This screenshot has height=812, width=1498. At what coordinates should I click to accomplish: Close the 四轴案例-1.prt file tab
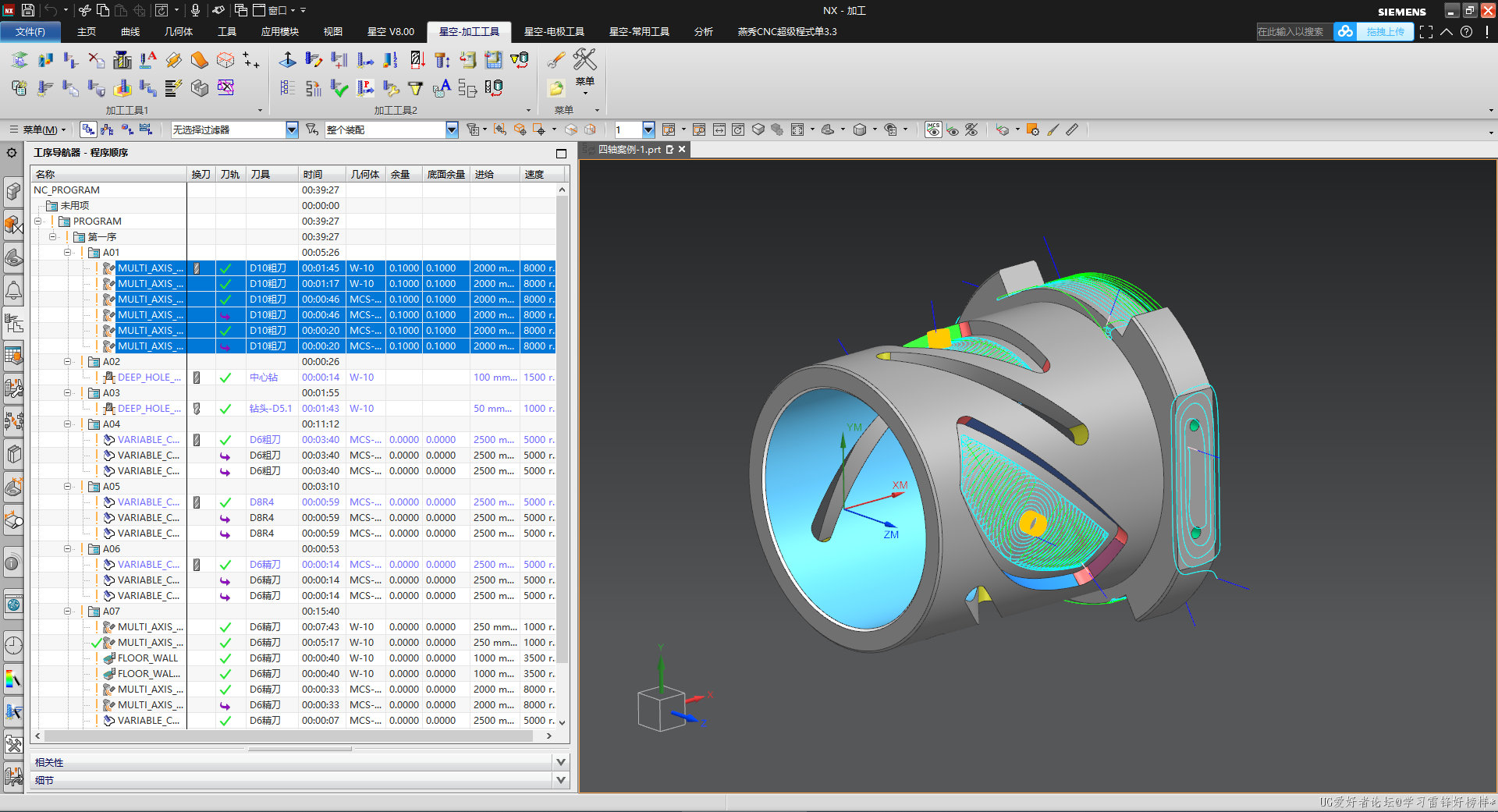coord(682,149)
